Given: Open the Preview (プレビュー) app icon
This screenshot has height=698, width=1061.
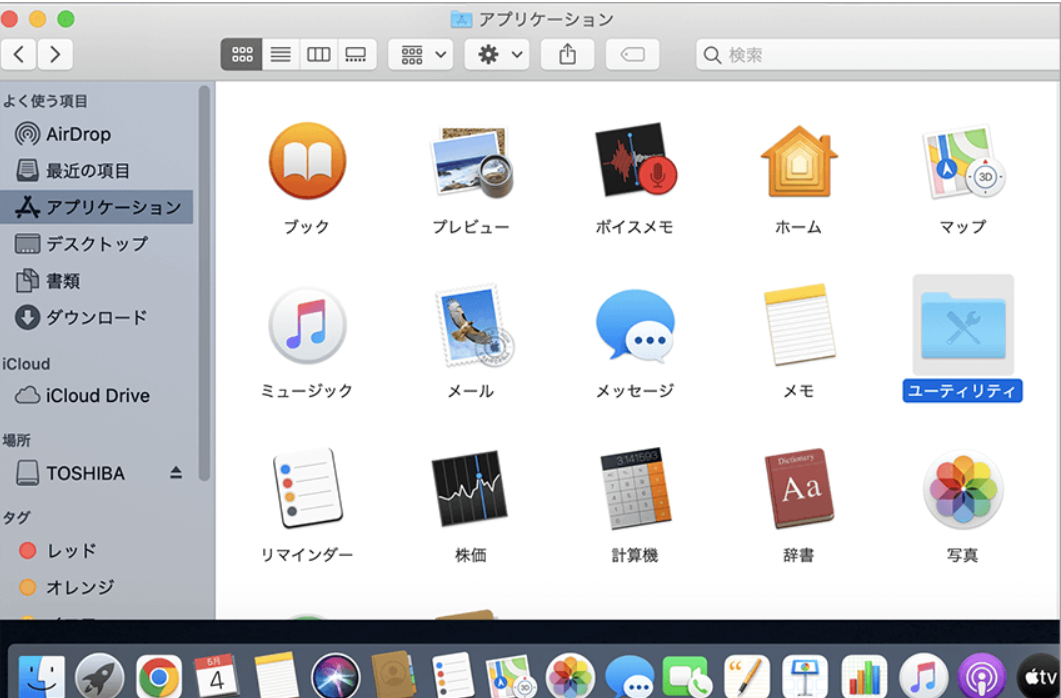Looking at the screenshot, I should pos(471,163).
